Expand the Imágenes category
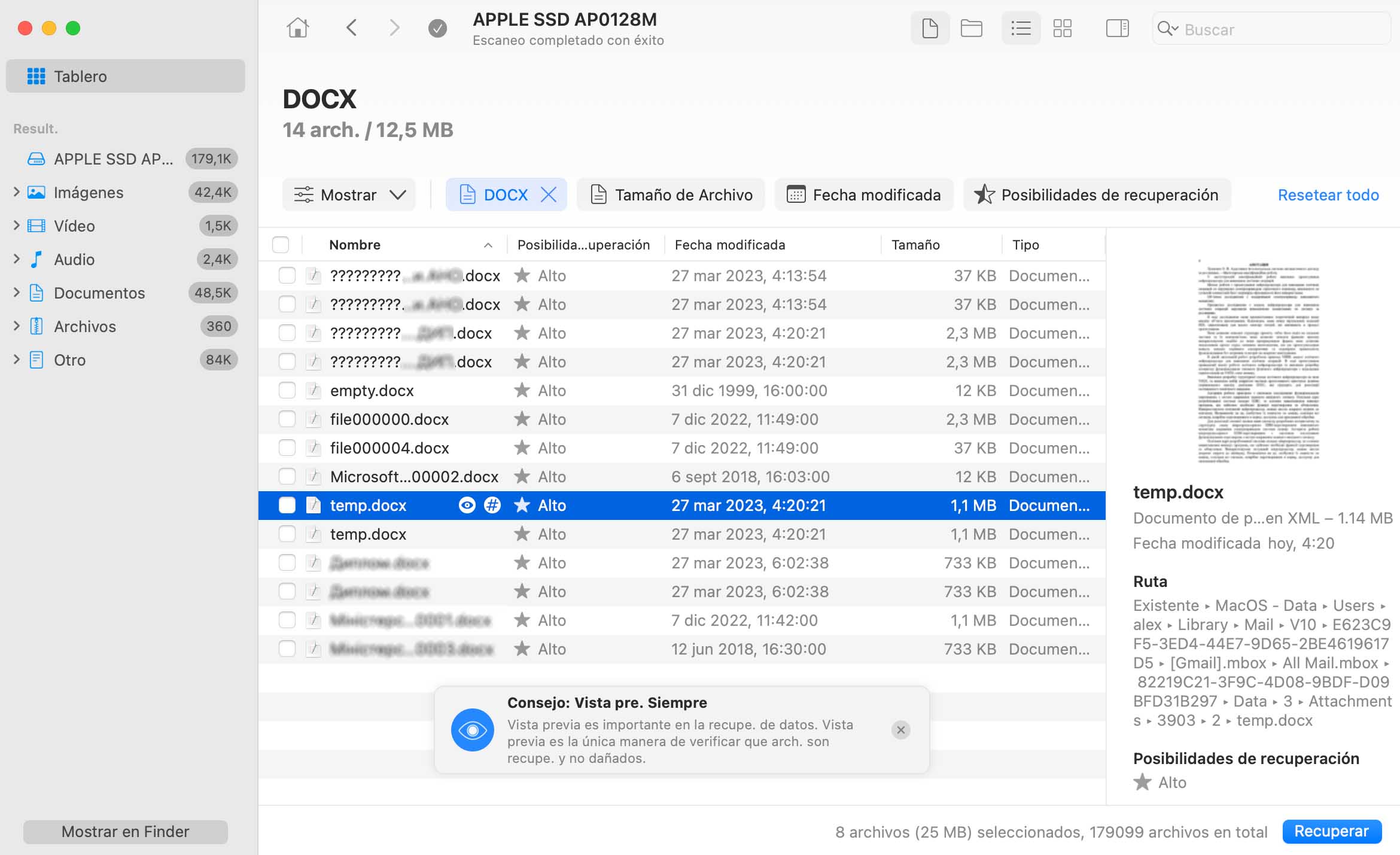Image resolution: width=1400 pixels, height=855 pixels. coord(17,192)
